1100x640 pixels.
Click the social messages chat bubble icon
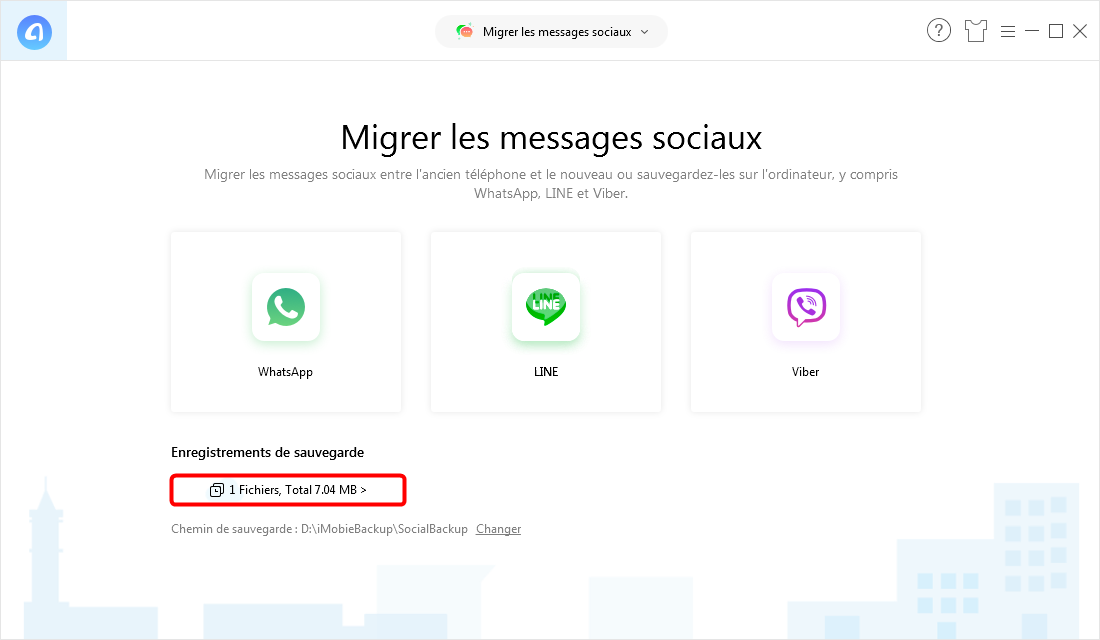[x=464, y=32]
